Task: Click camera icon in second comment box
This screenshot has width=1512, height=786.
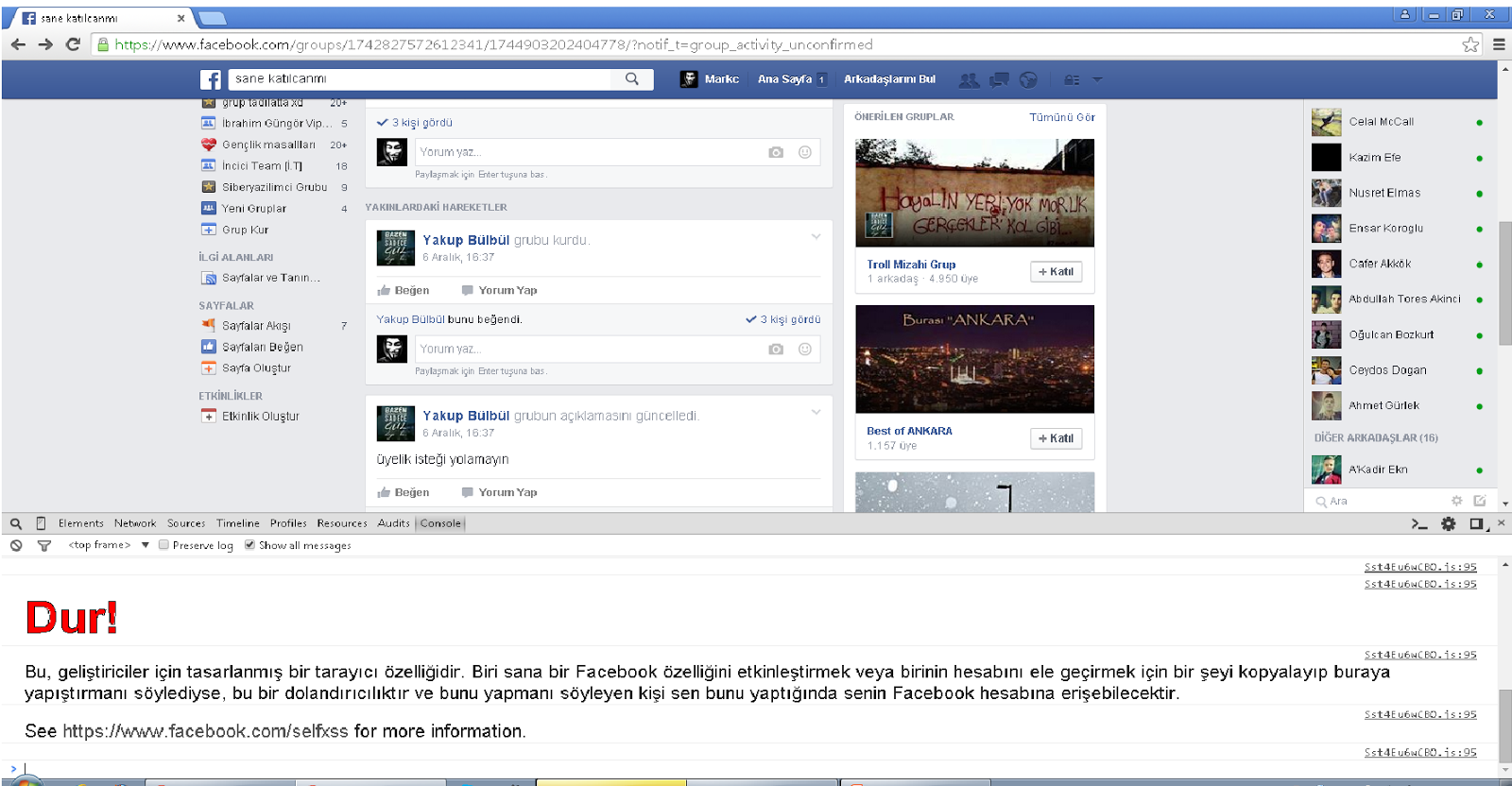Action: point(776,349)
